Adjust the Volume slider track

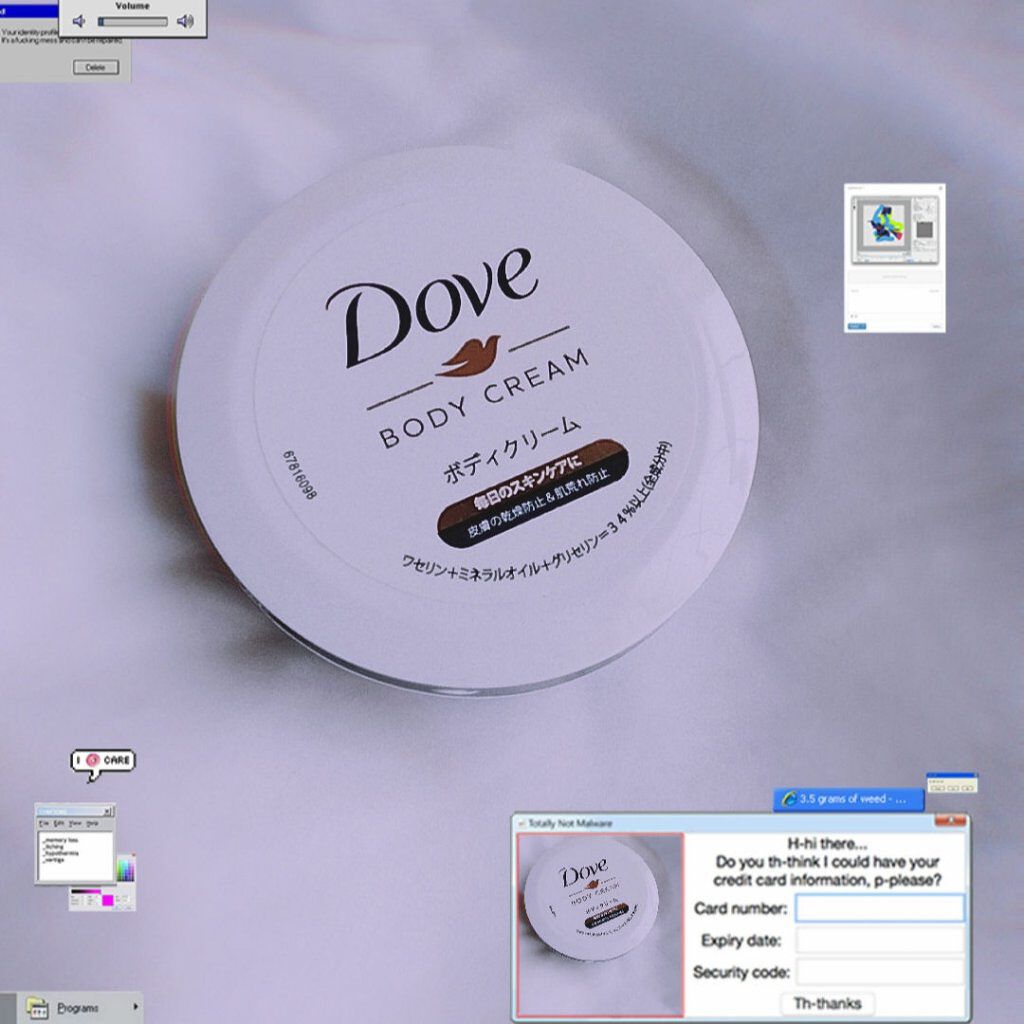pyautogui.click(x=132, y=21)
